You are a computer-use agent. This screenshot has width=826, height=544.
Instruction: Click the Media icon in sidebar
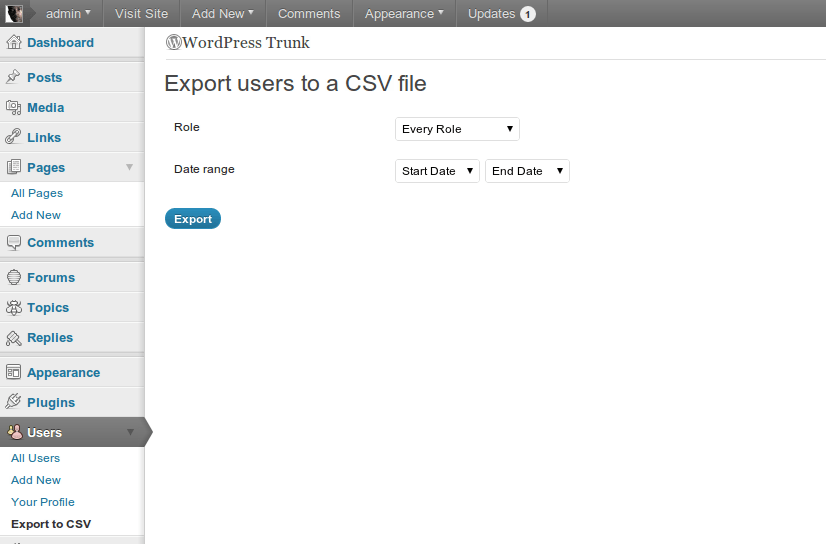[14, 108]
